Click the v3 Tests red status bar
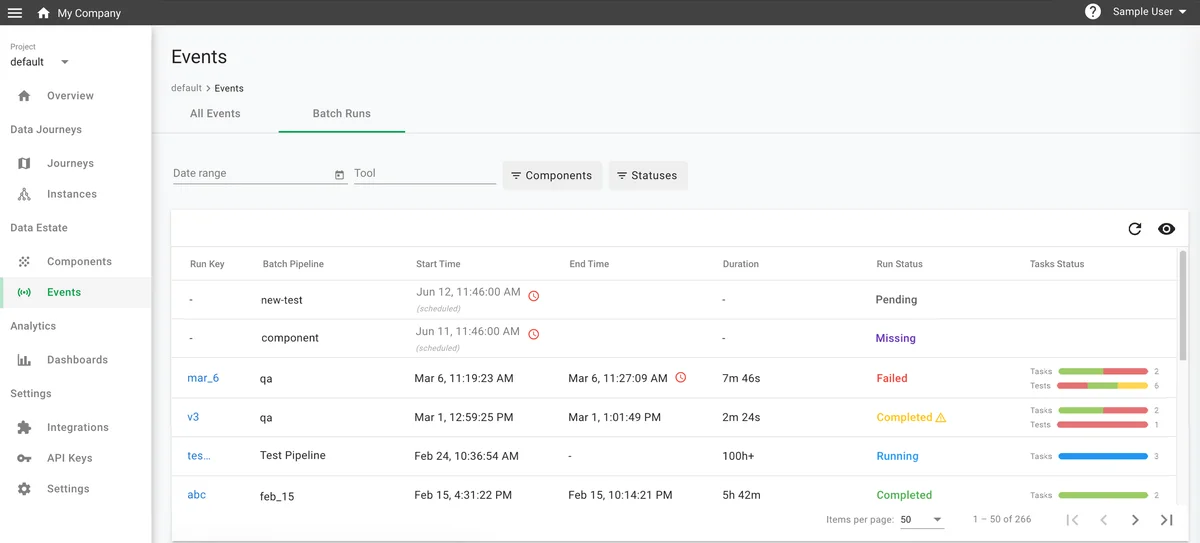The width and height of the screenshot is (1200, 543). click(x=1102, y=425)
